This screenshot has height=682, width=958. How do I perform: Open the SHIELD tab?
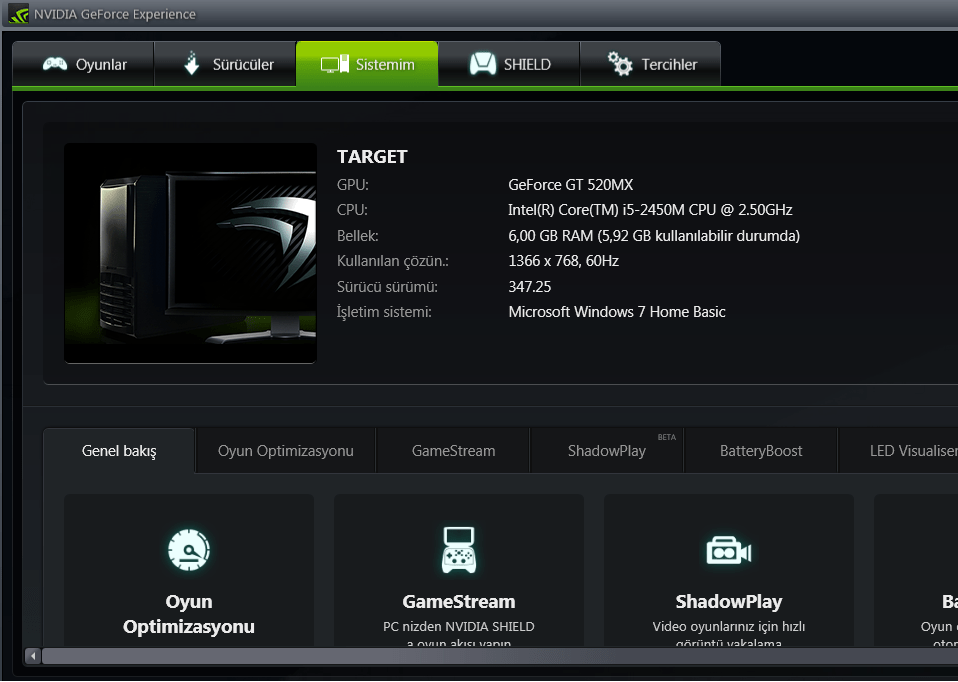tap(509, 64)
